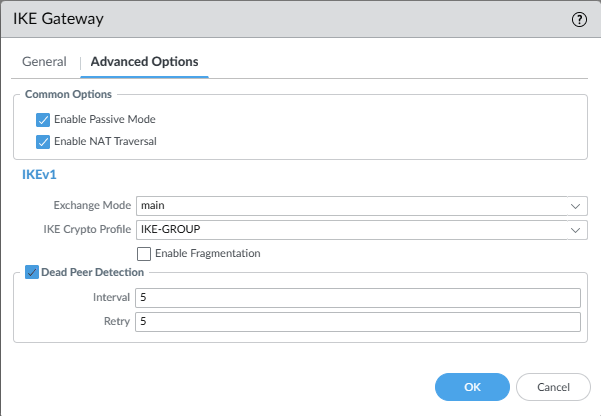This screenshot has height=416, width=602.
Task: Switch to the General tab
Action: coord(44,62)
